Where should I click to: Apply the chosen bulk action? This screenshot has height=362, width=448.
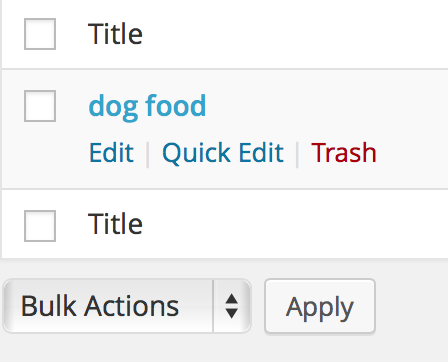(320, 306)
